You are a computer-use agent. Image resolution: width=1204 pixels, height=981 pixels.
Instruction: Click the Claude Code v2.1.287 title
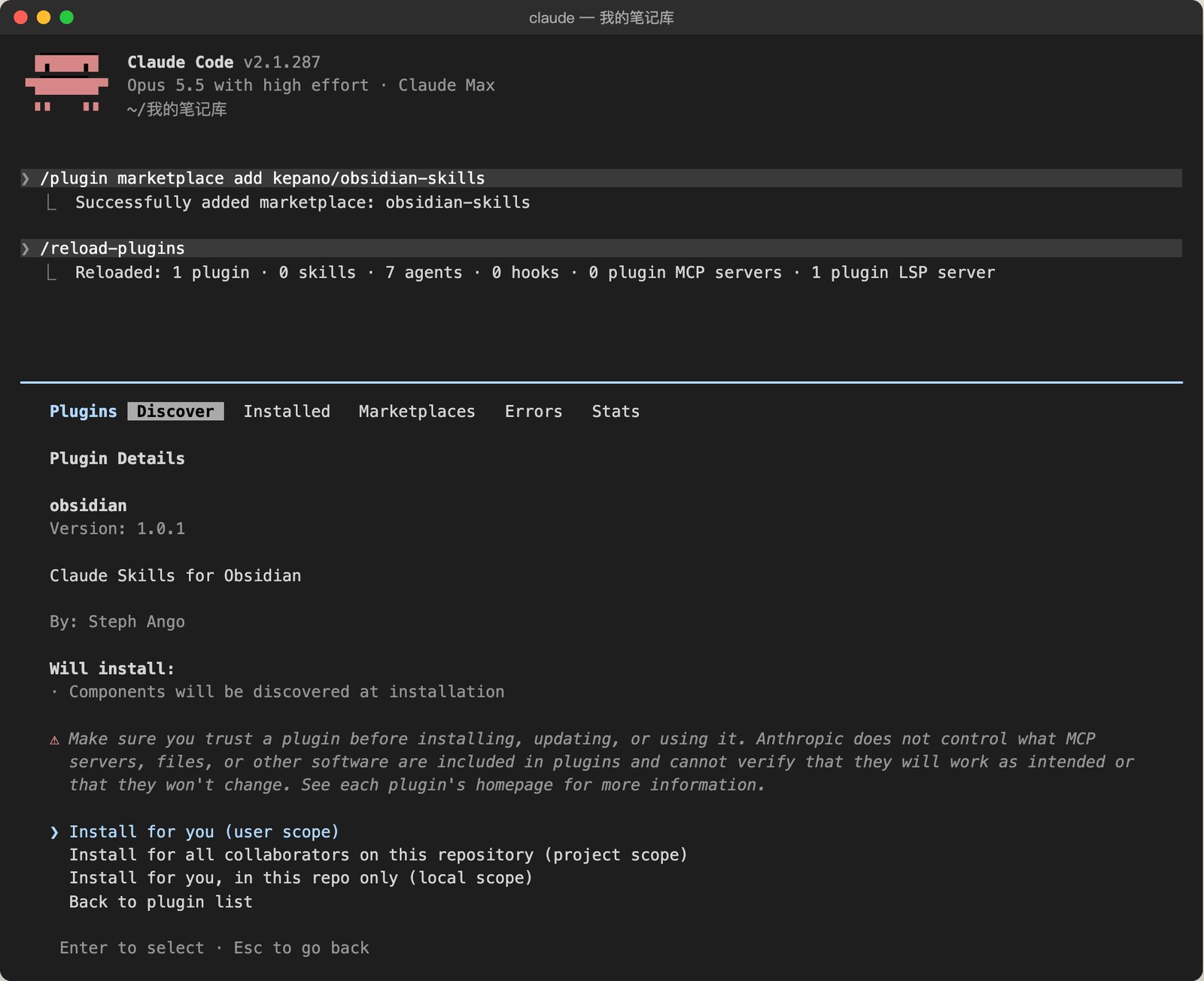[x=223, y=62]
